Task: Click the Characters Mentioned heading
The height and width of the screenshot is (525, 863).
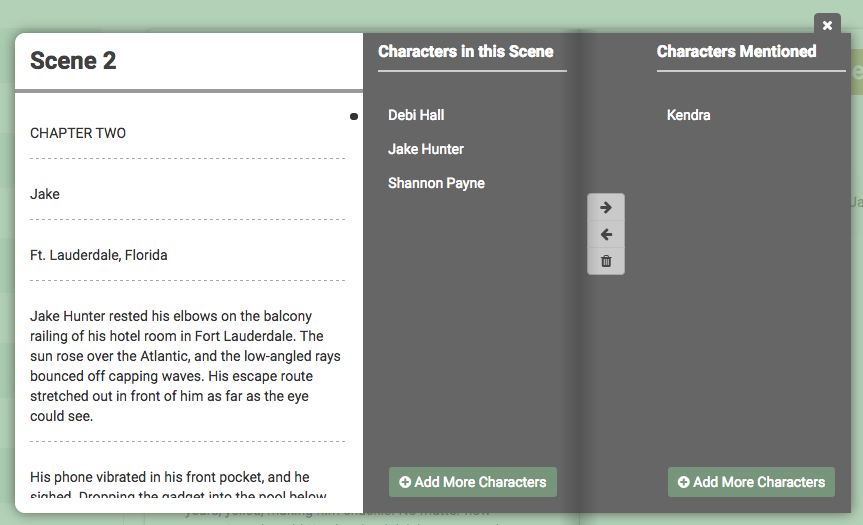Action: (x=736, y=51)
